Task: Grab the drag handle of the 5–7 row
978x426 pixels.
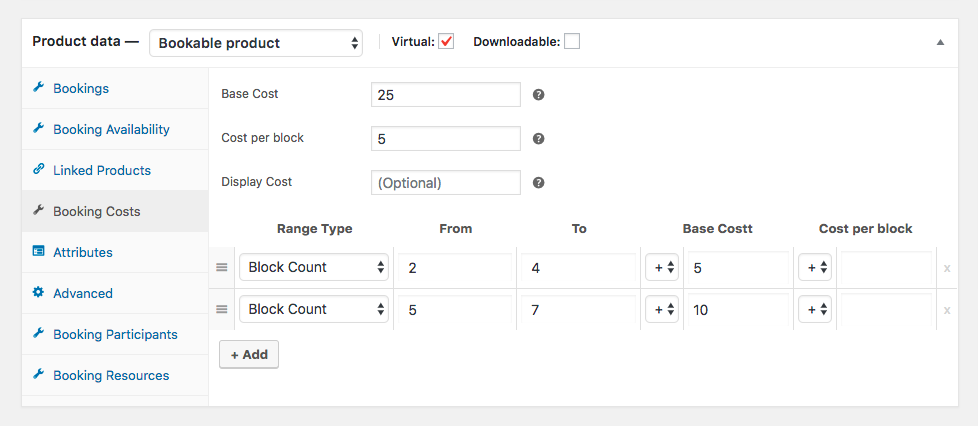Action: (x=221, y=309)
